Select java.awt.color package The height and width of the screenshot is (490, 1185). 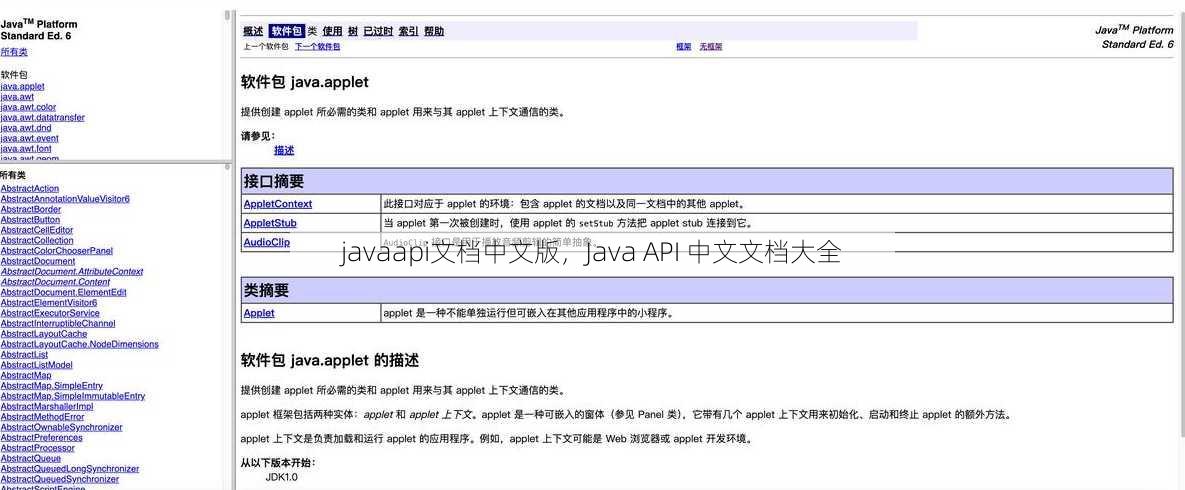coord(28,107)
